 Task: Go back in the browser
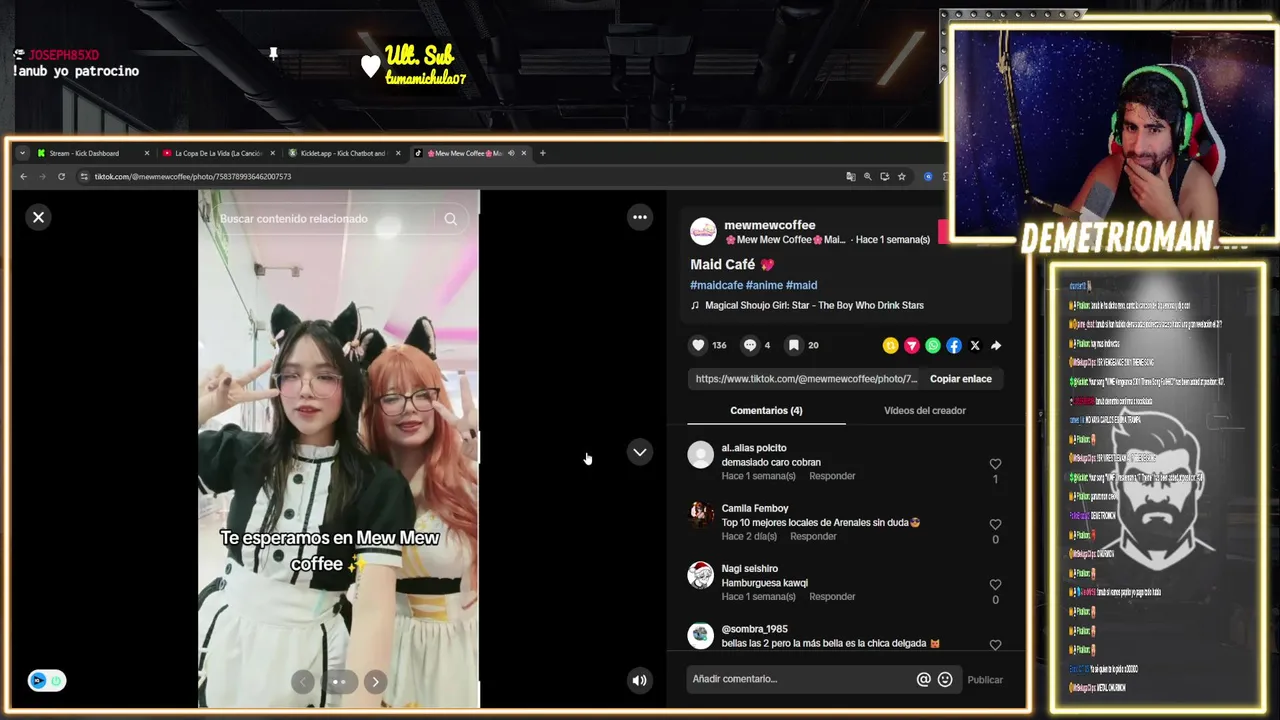click(23, 176)
